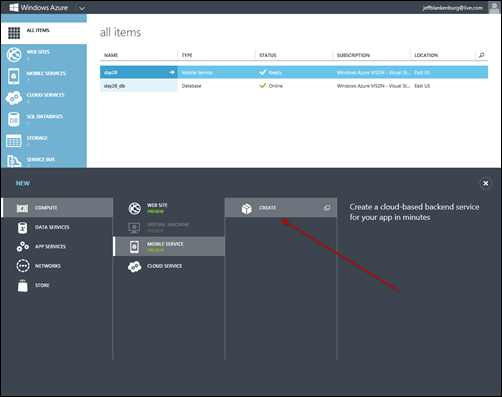Click the Store shopping bag icon

click(23, 286)
